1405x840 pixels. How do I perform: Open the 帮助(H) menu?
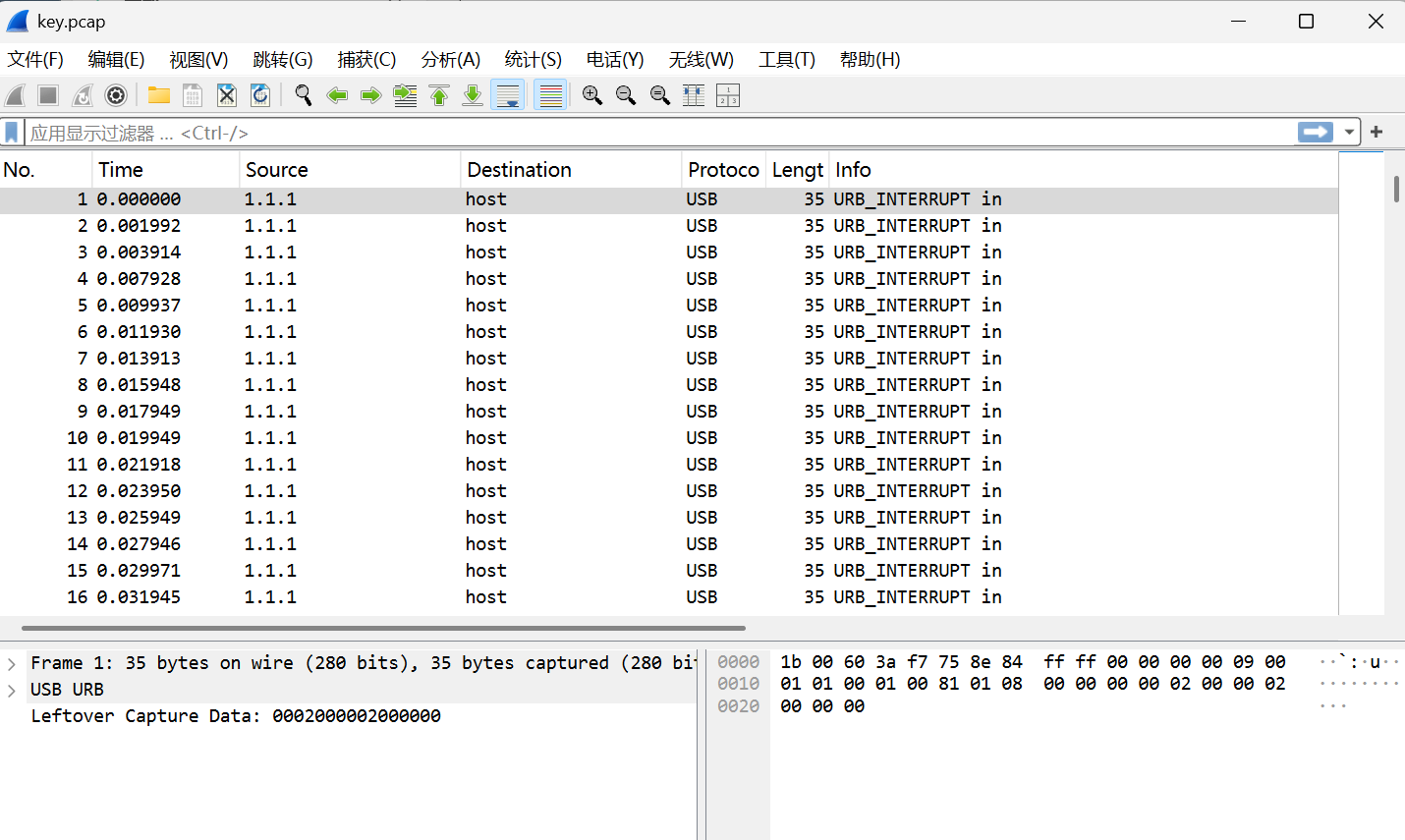pyautogui.click(x=870, y=60)
